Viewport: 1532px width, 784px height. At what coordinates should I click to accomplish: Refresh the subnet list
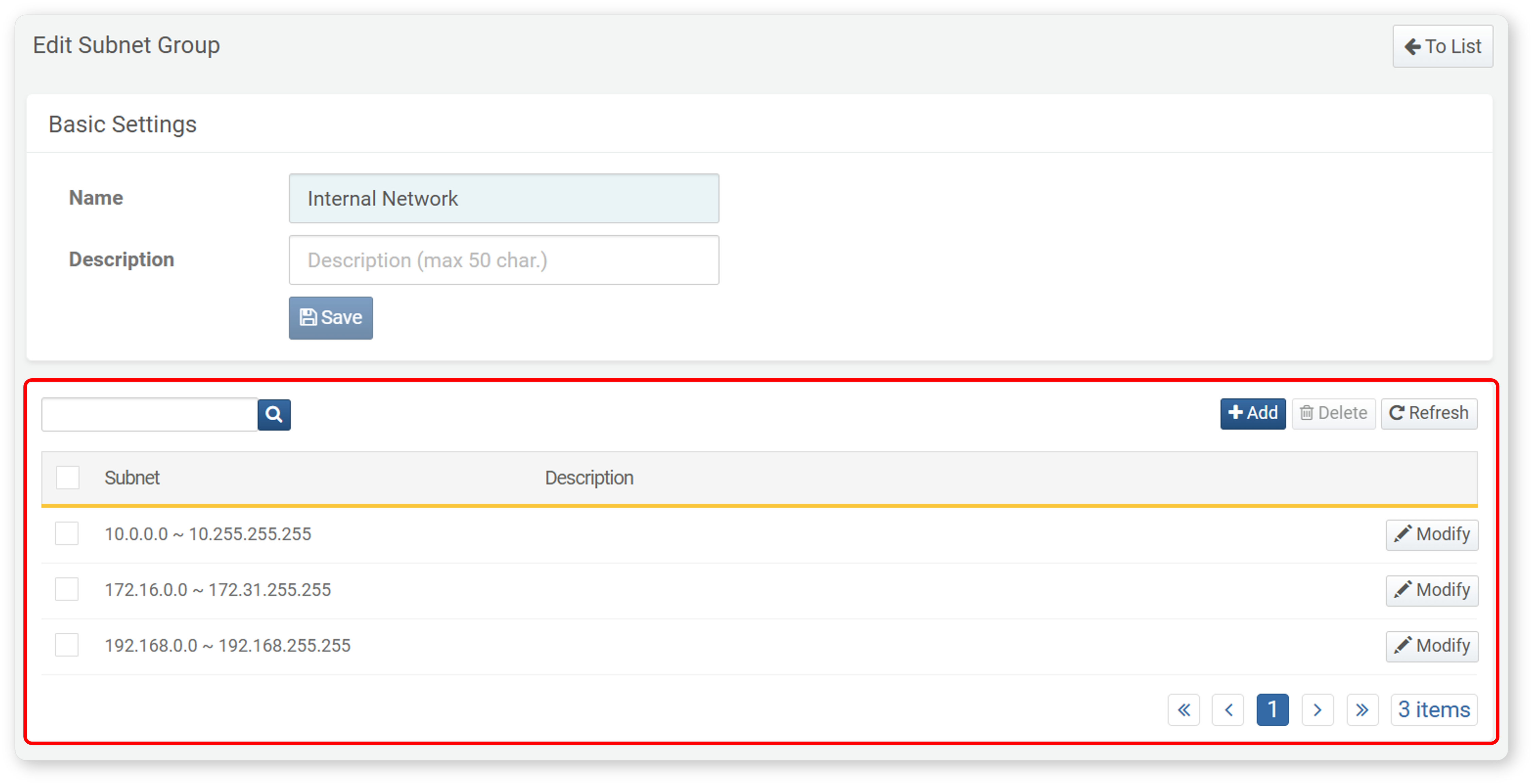[1428, 413]
